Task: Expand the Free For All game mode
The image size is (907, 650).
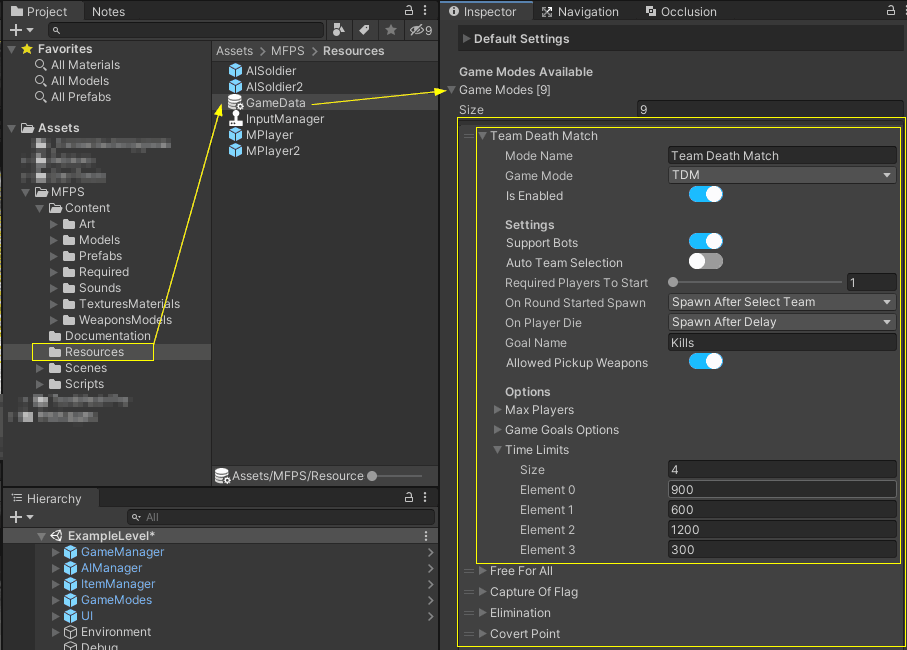Action: coord(483,571)
